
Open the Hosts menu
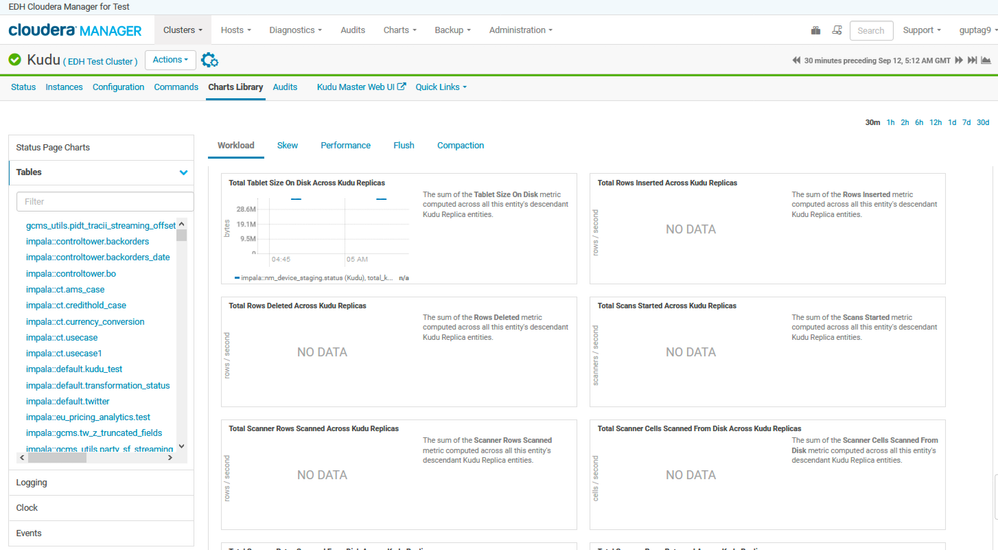(x=235, y=30)
